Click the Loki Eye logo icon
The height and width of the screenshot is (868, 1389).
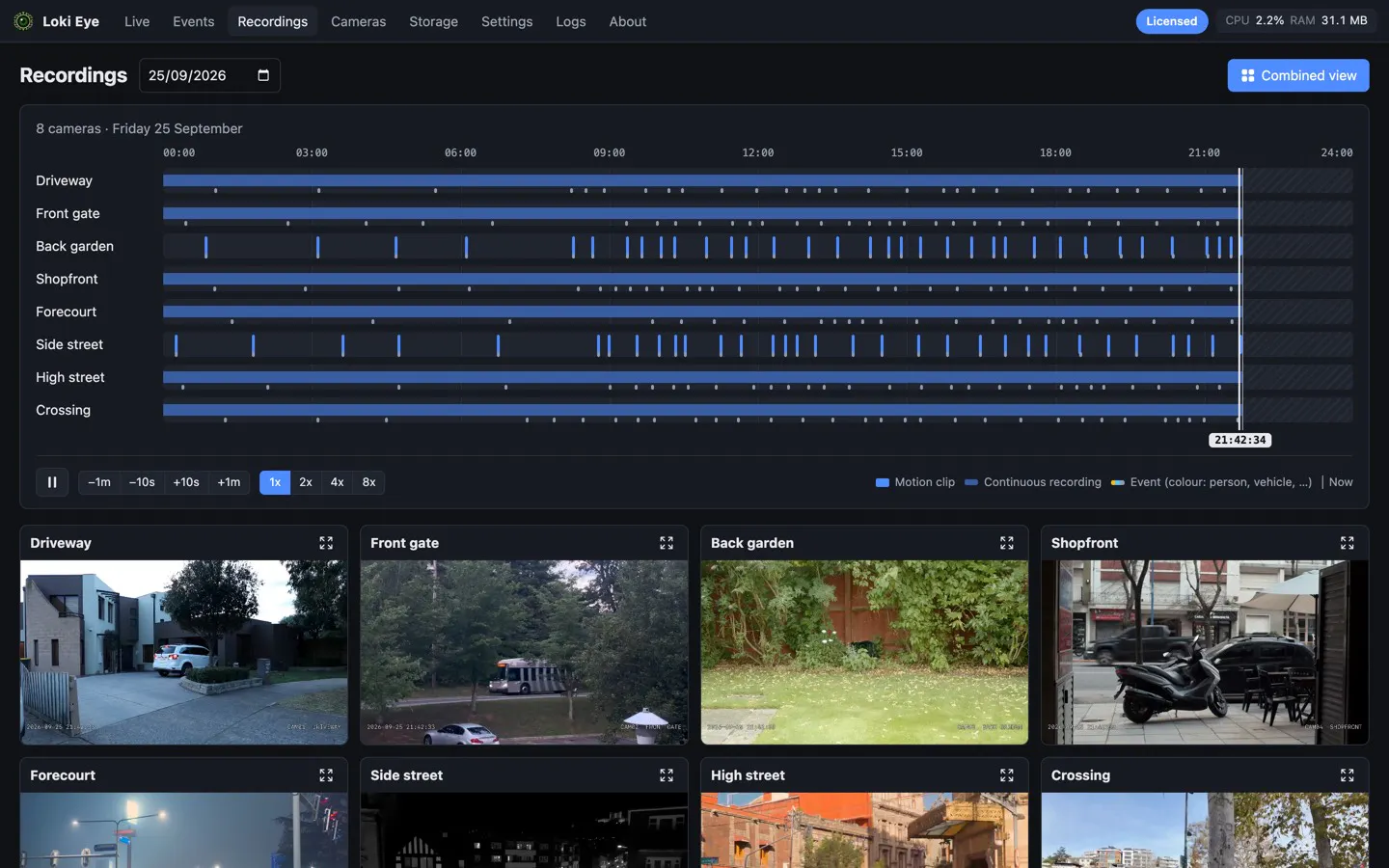click(x=23, y=21)
